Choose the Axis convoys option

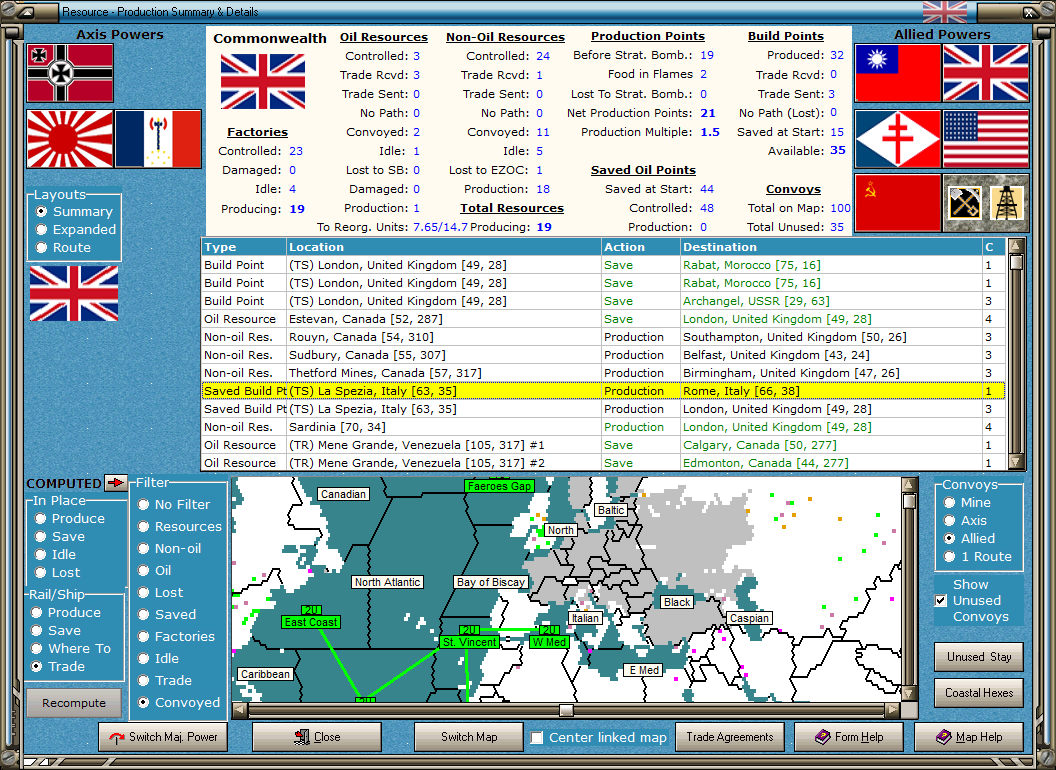tap(965, 521)
